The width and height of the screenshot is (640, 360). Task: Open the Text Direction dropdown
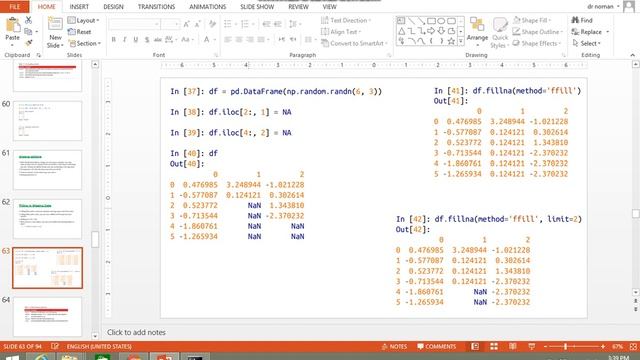[346, 20]
